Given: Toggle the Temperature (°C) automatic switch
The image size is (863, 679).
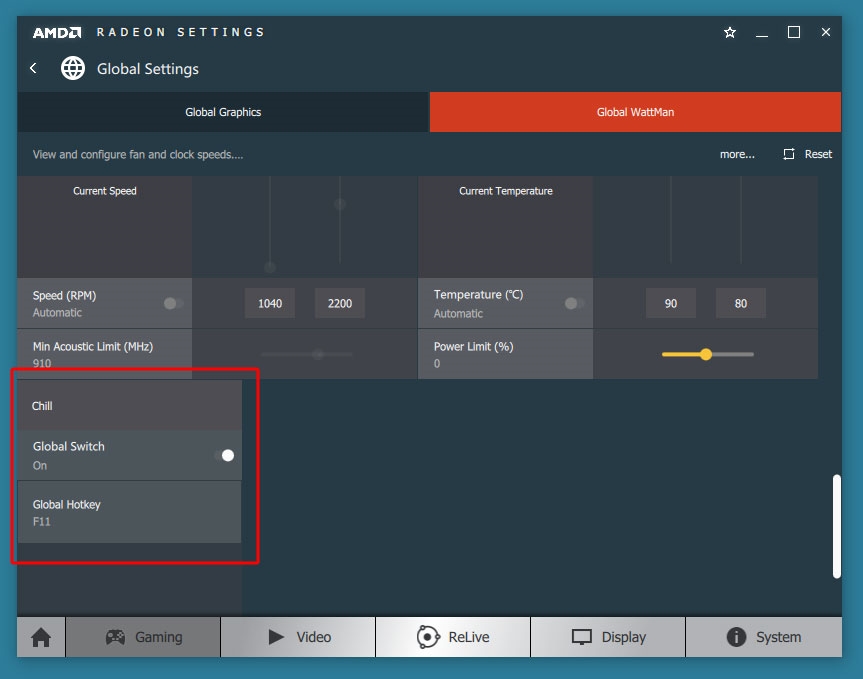Looking at the screenshot, I should coord(574,303).
